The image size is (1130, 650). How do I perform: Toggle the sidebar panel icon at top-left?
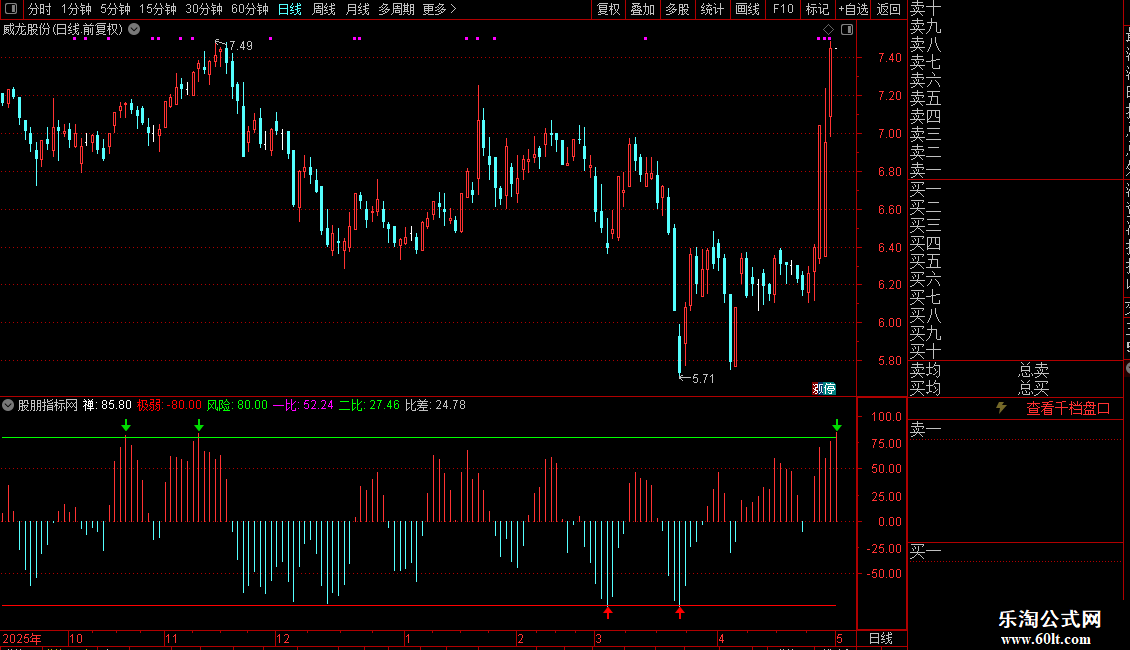(11, 9)
